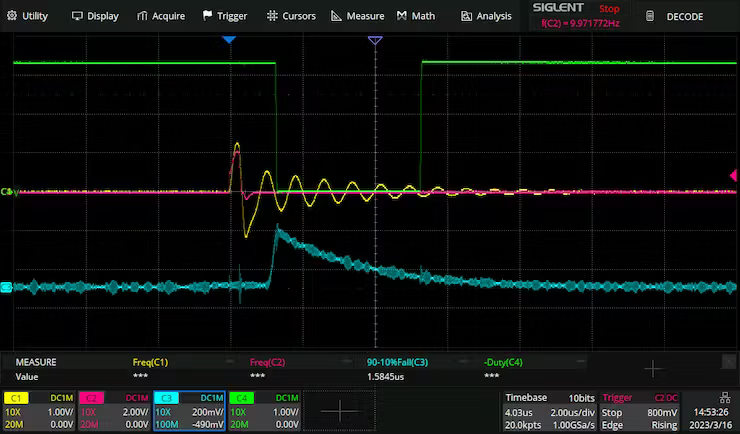740x434 pixels.
Task: Click the 800mV trigger level value
Action: click(662, 412)
